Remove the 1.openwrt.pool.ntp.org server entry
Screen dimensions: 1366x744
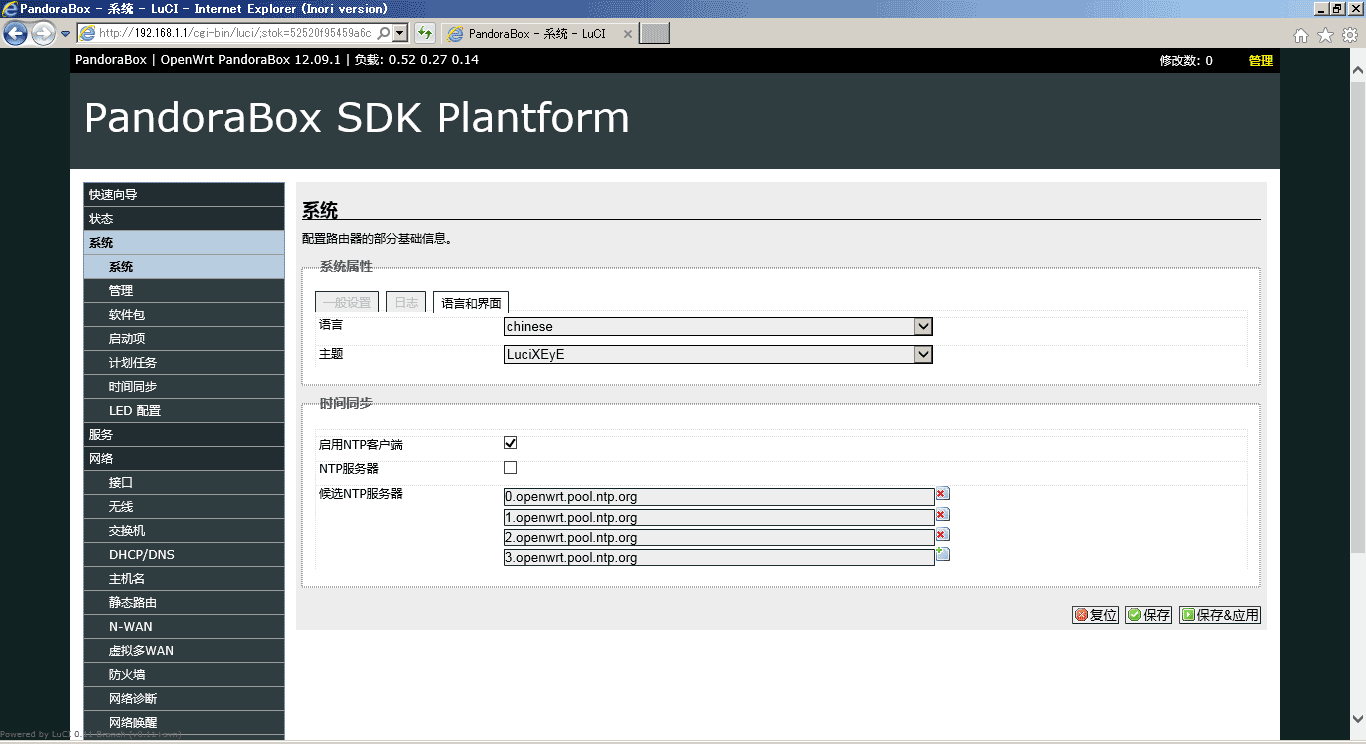(x=942, y=514)
